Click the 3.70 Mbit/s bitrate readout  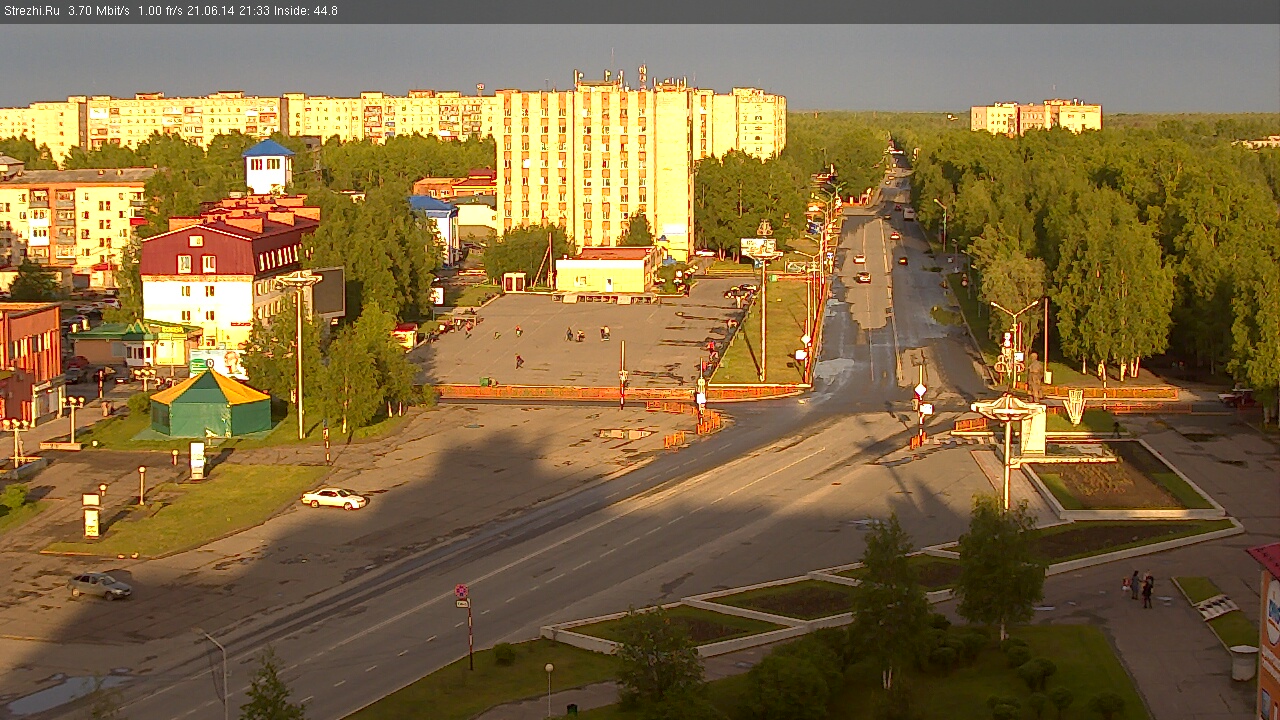pos(99,11)
